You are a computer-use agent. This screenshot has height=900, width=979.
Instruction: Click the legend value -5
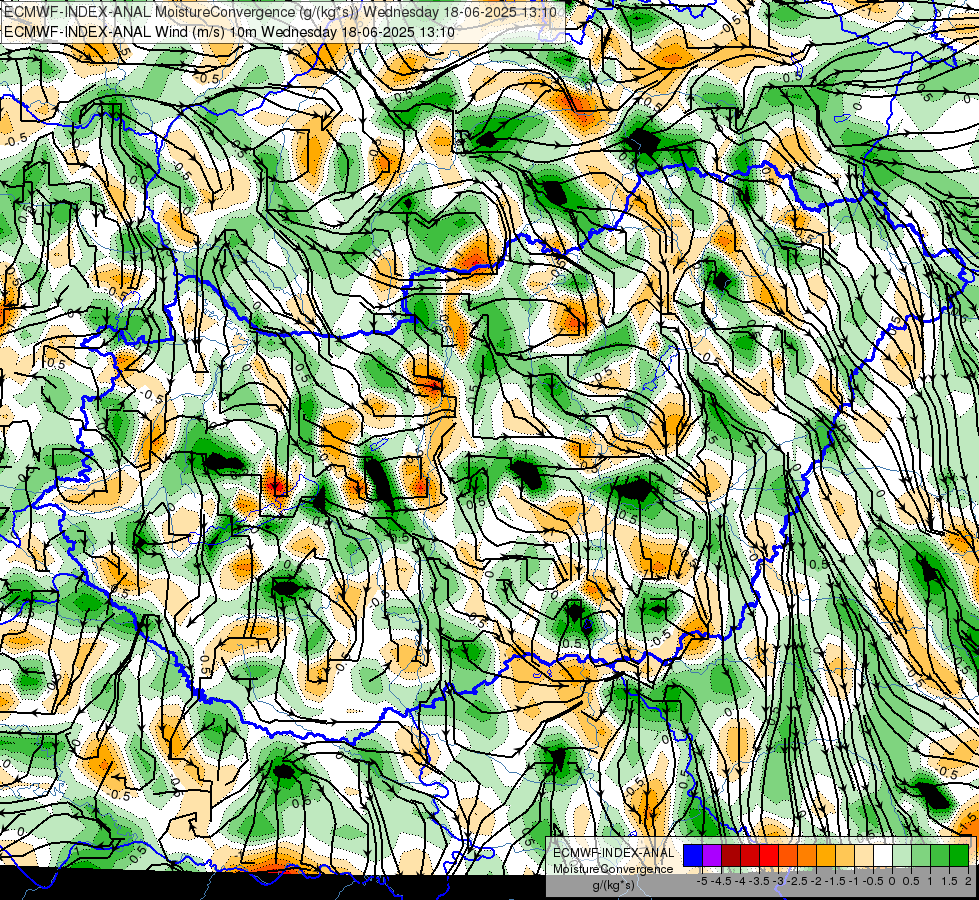coord(702,881)
